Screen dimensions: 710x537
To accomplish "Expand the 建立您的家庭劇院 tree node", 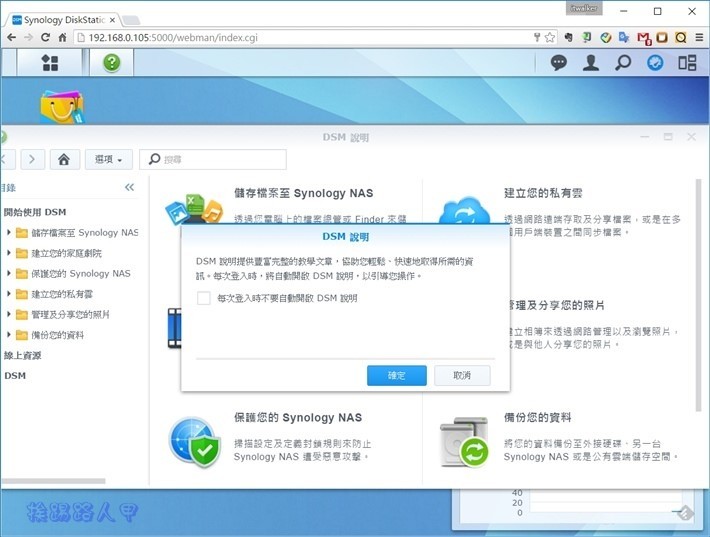I will click(x=9, y=253).
